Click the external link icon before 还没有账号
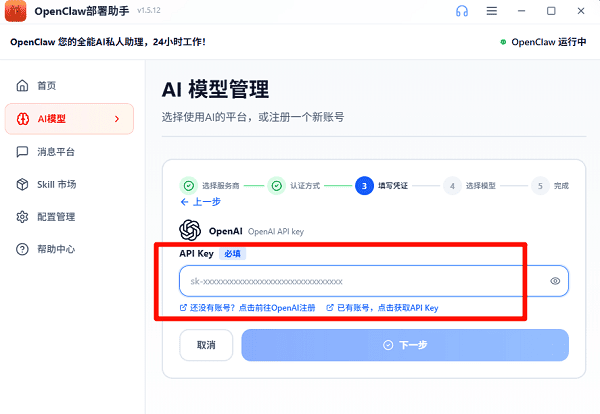Screen dimensions: 600x414 (x=183, y=308)
